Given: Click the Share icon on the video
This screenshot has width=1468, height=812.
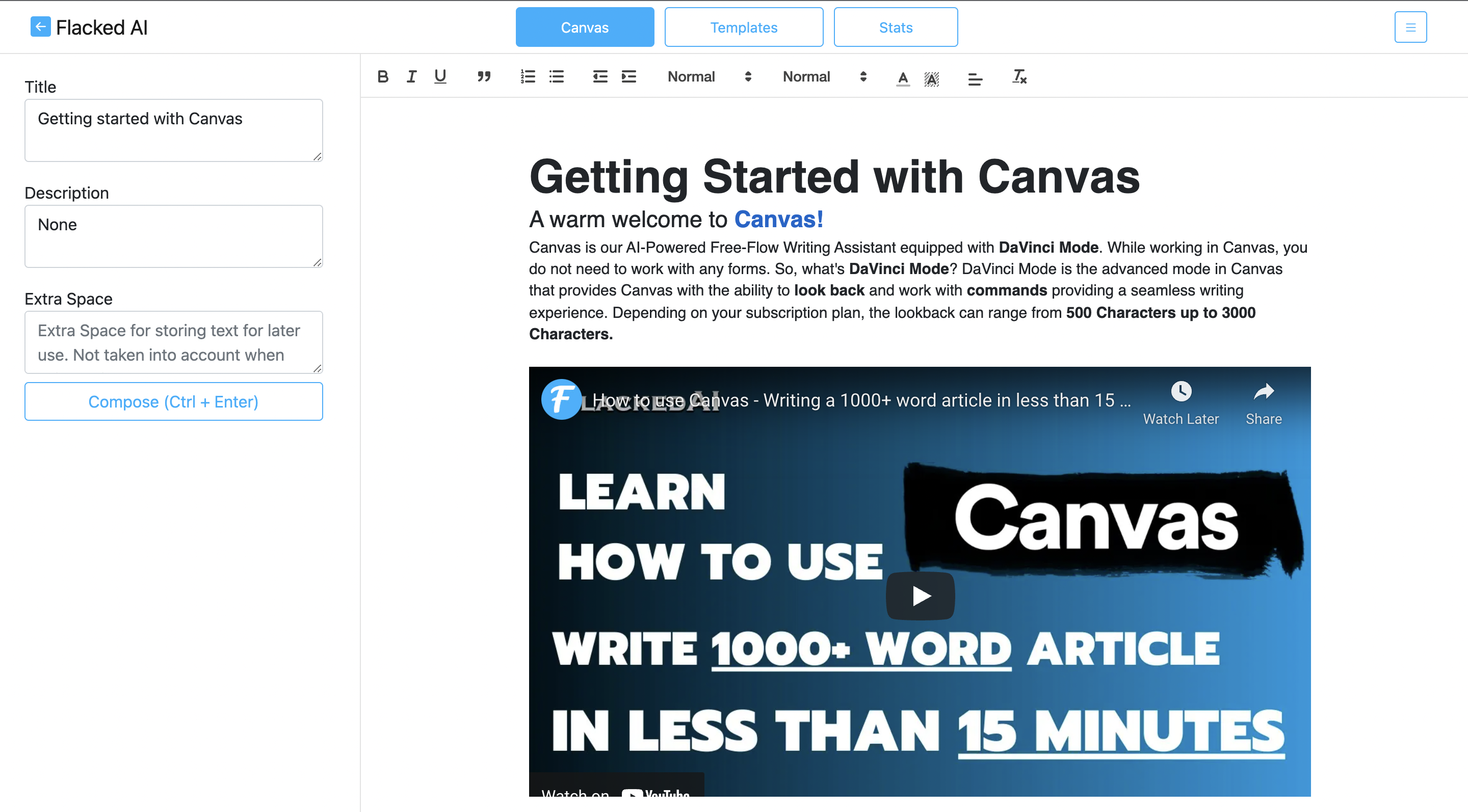Looking at the screenshot, I should [x=1264, y=404].
